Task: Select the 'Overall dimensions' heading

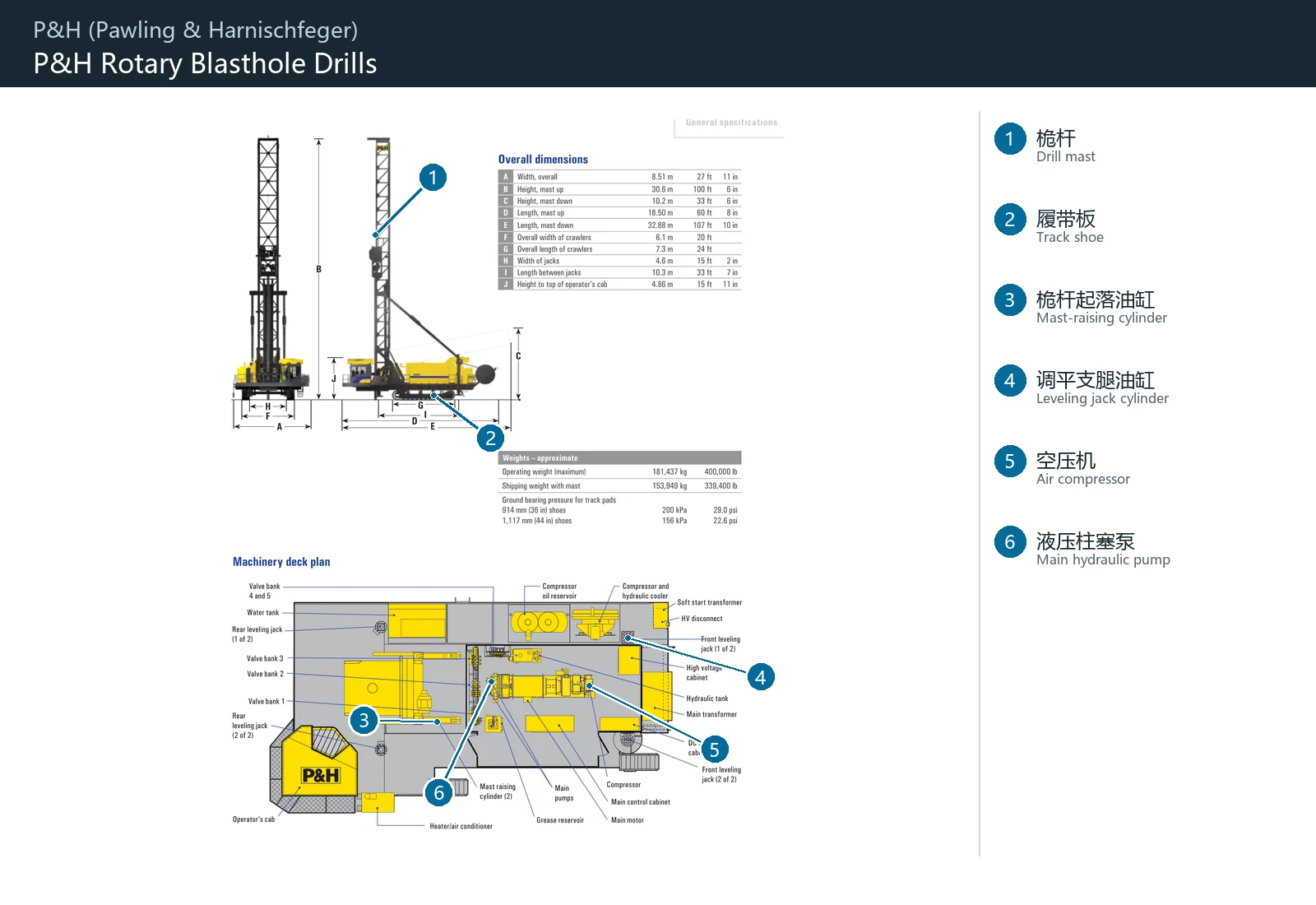Action: click(x=544, y=160)
